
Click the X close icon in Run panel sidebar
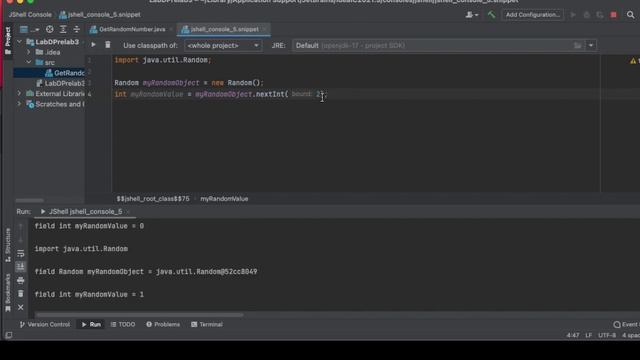tap(21, 307)
